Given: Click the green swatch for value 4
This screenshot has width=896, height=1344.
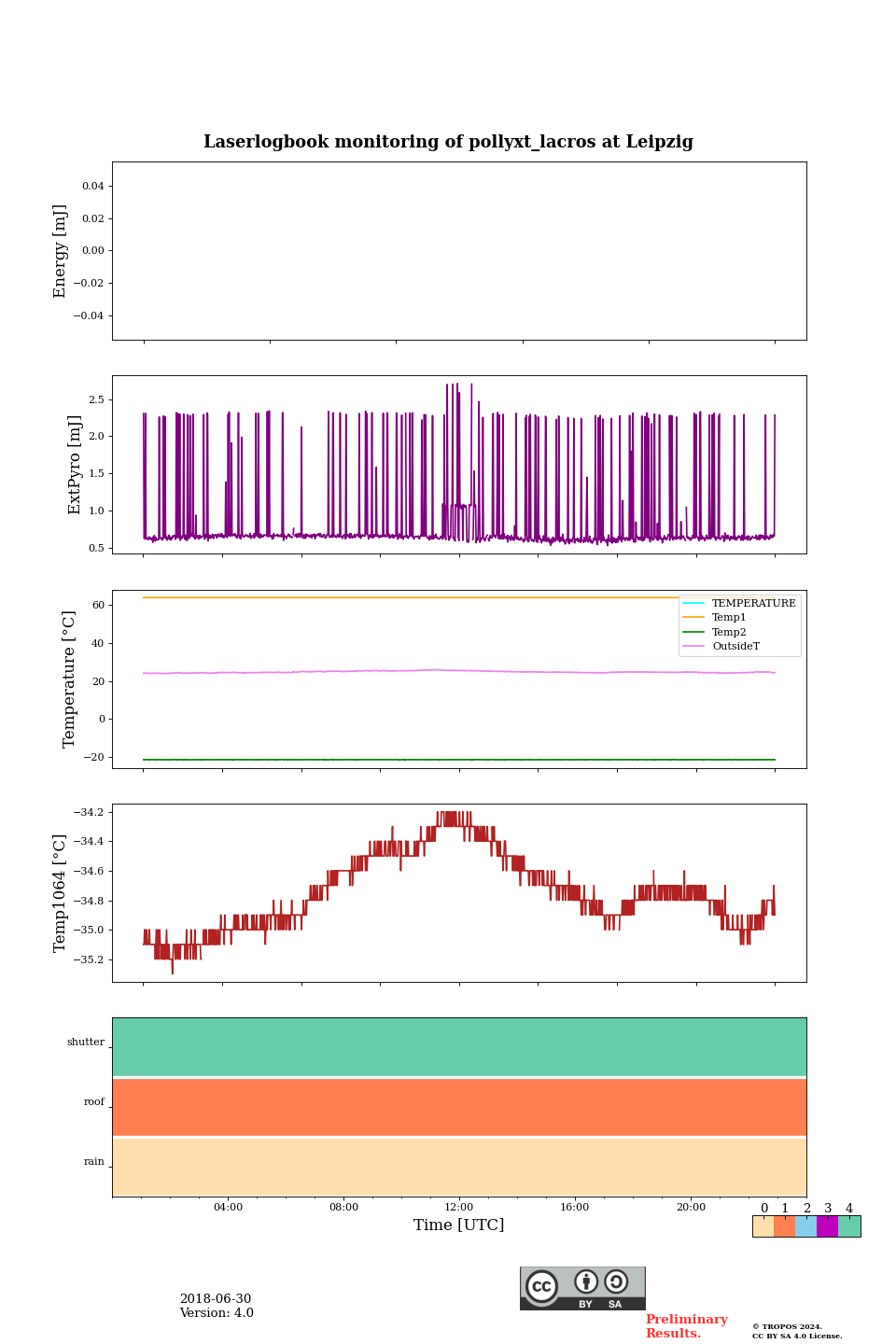Looking at the screenshot, I should 849,1226.
